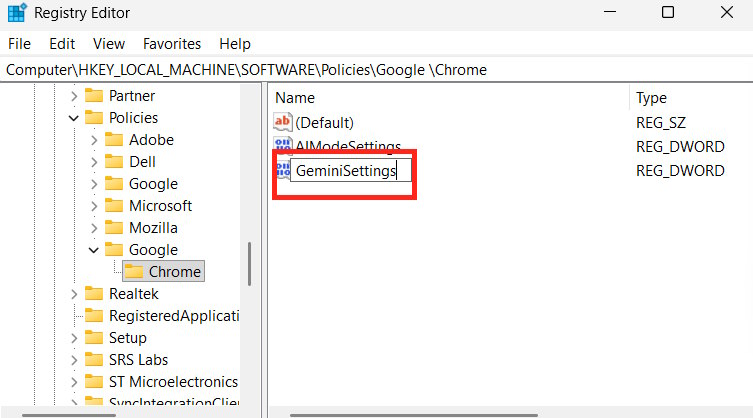The width and height of the screenshot is (753, 418).
Task: Select the SRS Labs key label
Action: click(x=138, y=360)
